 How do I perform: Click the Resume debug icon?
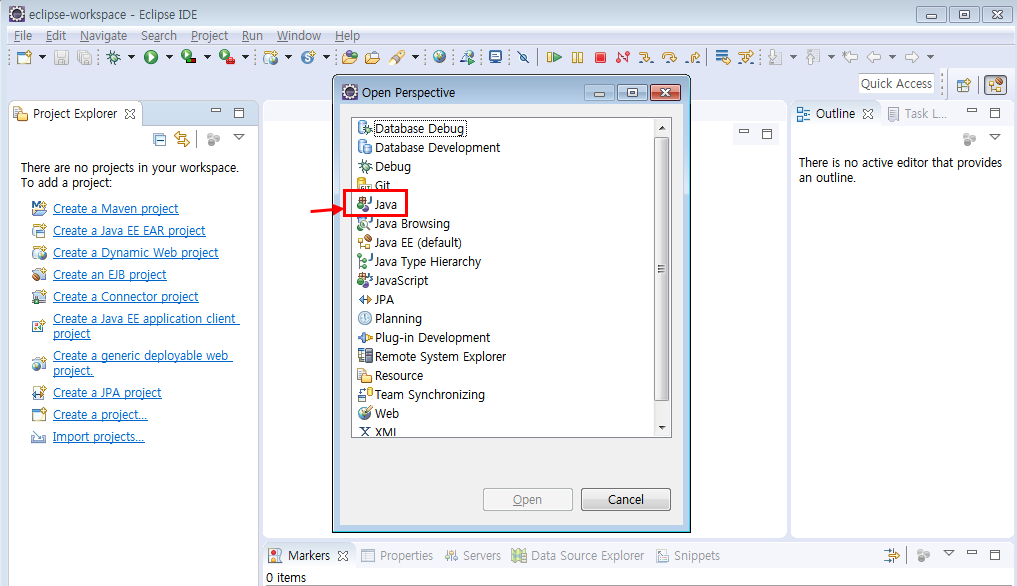tap(554, 57)
